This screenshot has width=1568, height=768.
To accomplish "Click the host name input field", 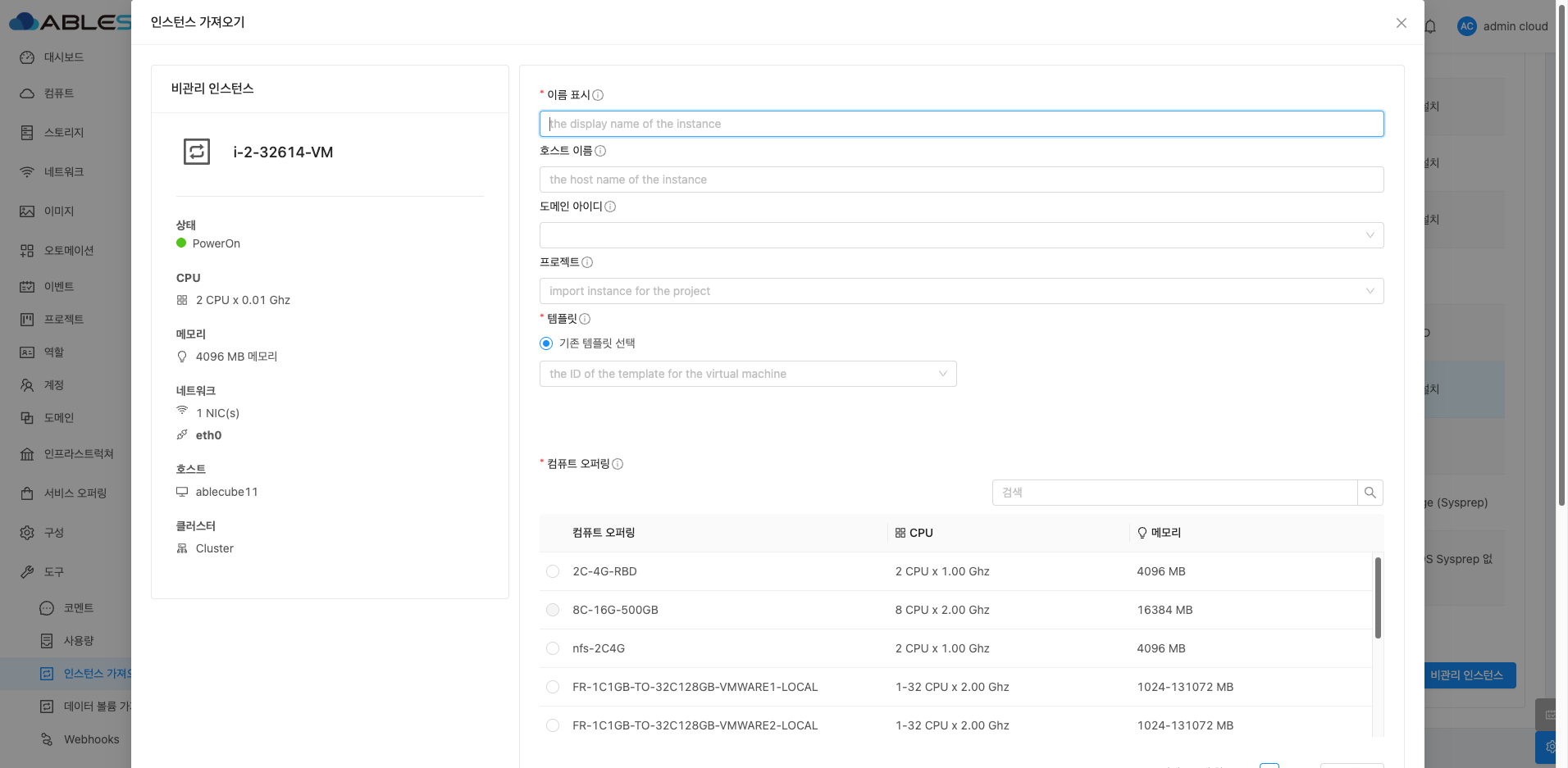I will [x=961, y=180].
